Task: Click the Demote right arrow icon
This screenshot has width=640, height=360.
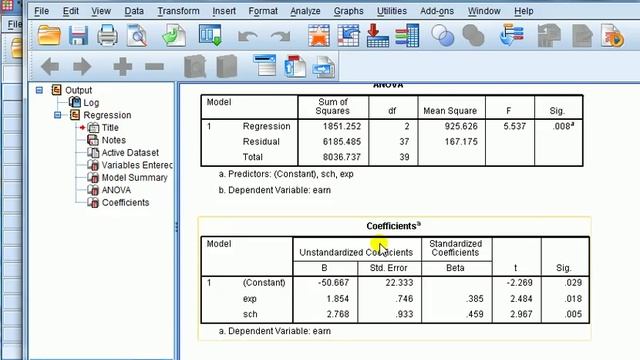Action: (x=82, y=66)
